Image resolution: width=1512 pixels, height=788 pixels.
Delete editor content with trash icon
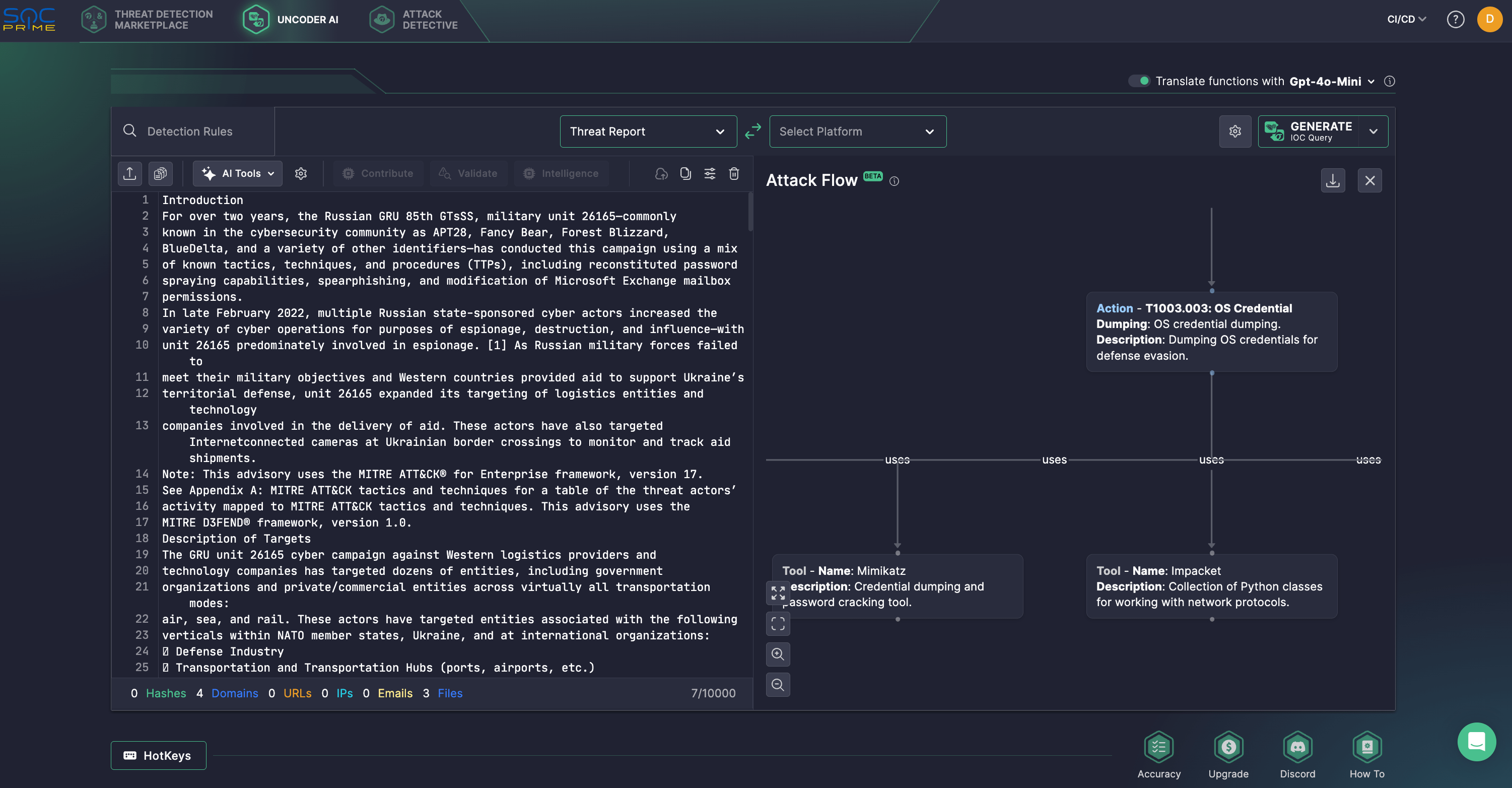pos(734,173)
